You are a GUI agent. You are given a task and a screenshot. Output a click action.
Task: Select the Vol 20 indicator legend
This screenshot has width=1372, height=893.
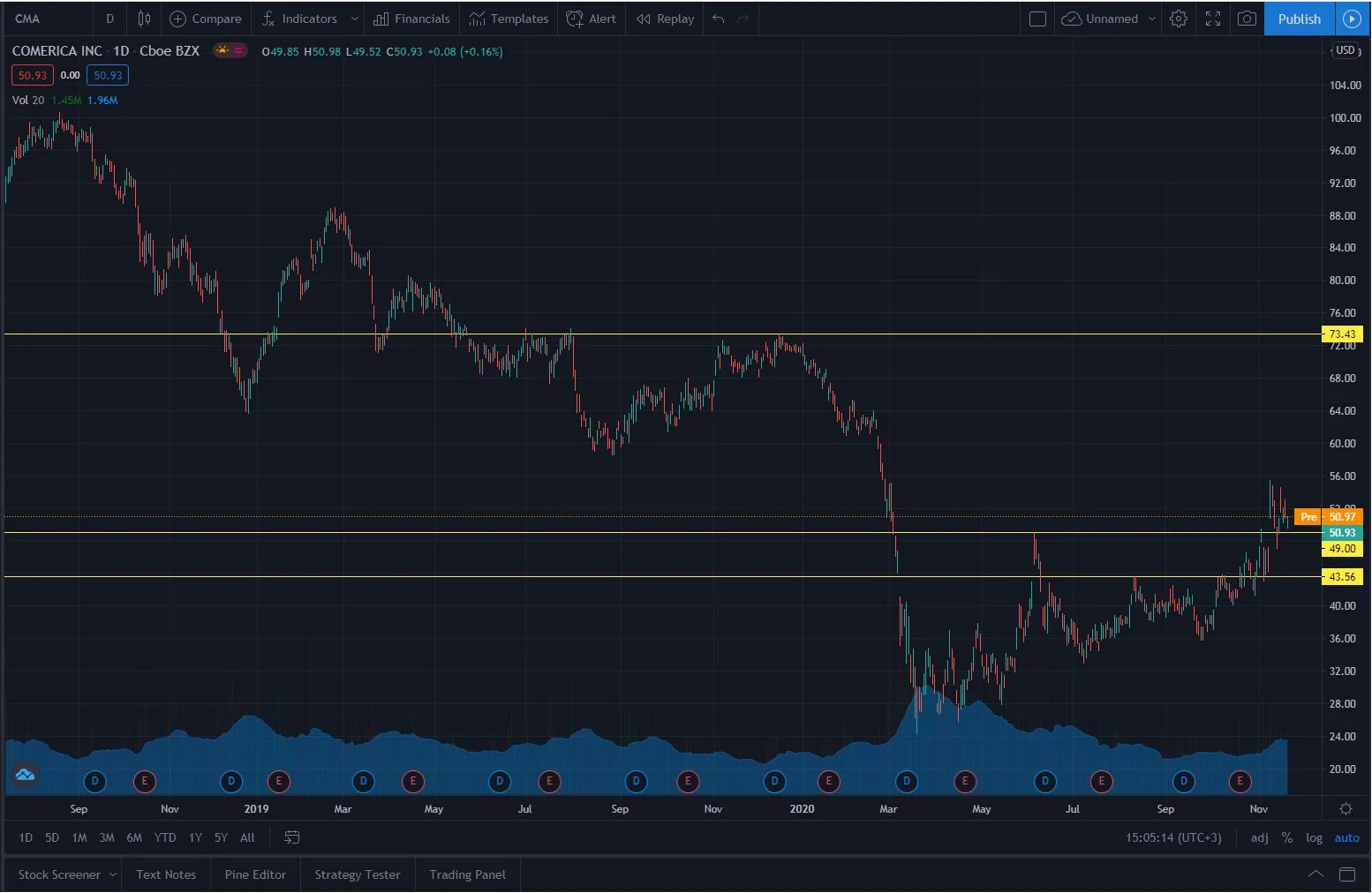(28, 100)
